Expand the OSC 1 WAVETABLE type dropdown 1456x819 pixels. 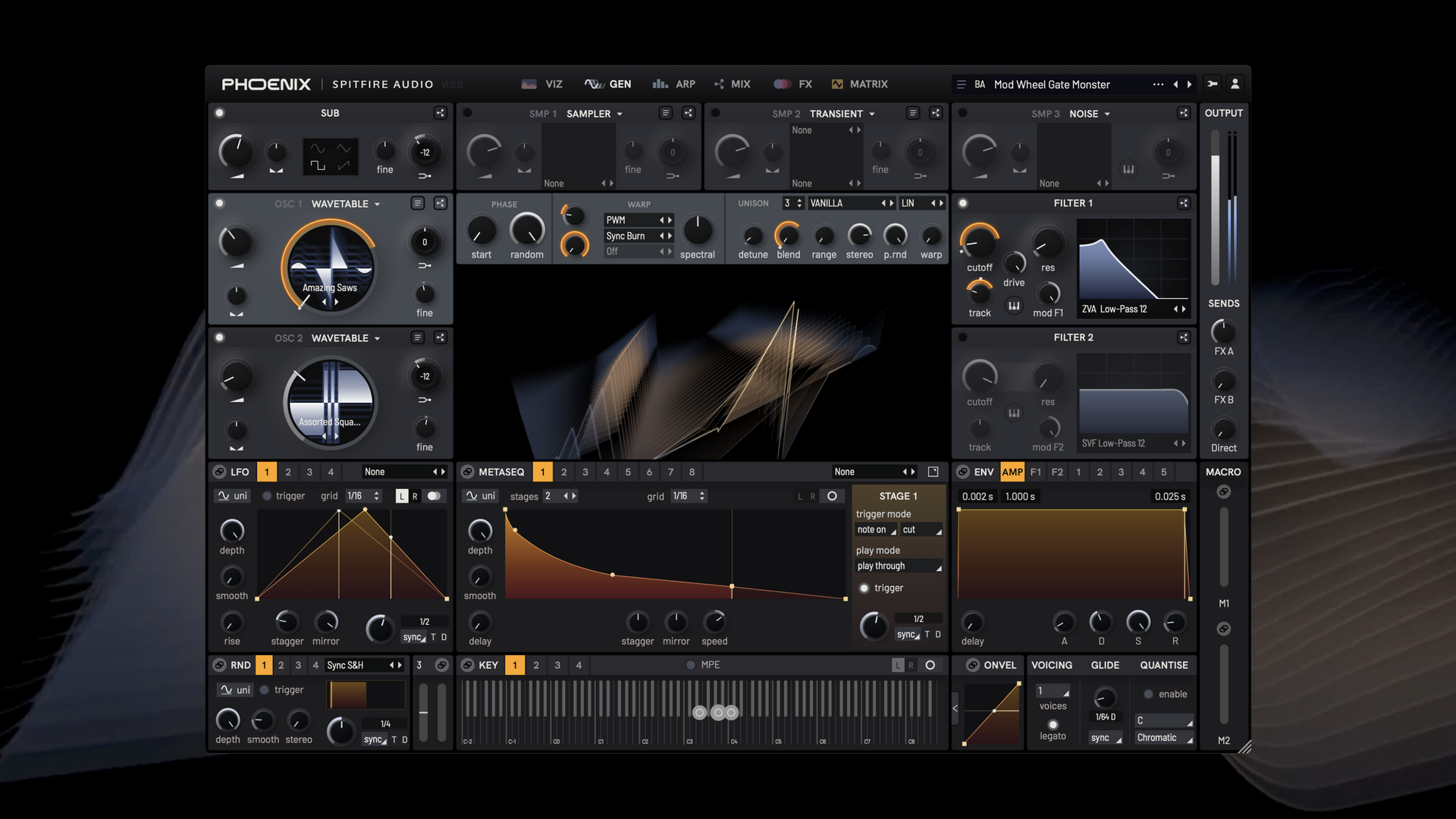pos(346,204)
